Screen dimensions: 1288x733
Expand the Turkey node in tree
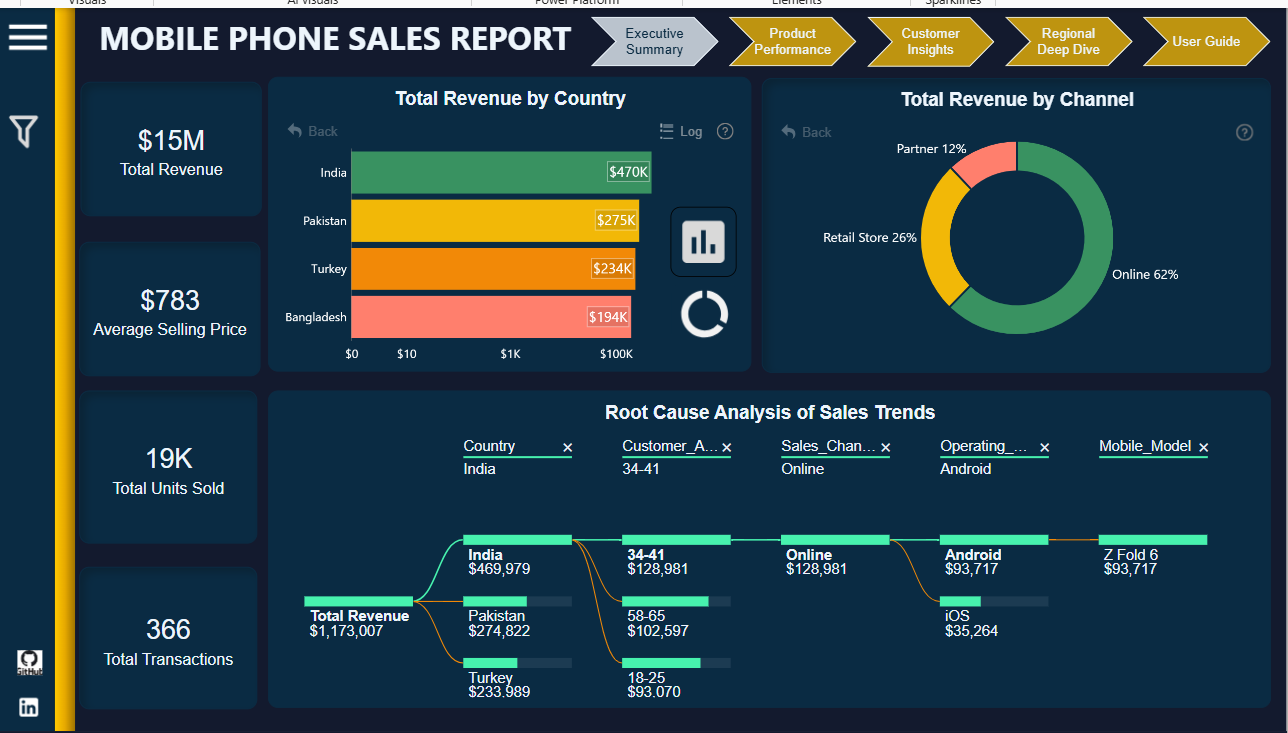pos(517,663)
